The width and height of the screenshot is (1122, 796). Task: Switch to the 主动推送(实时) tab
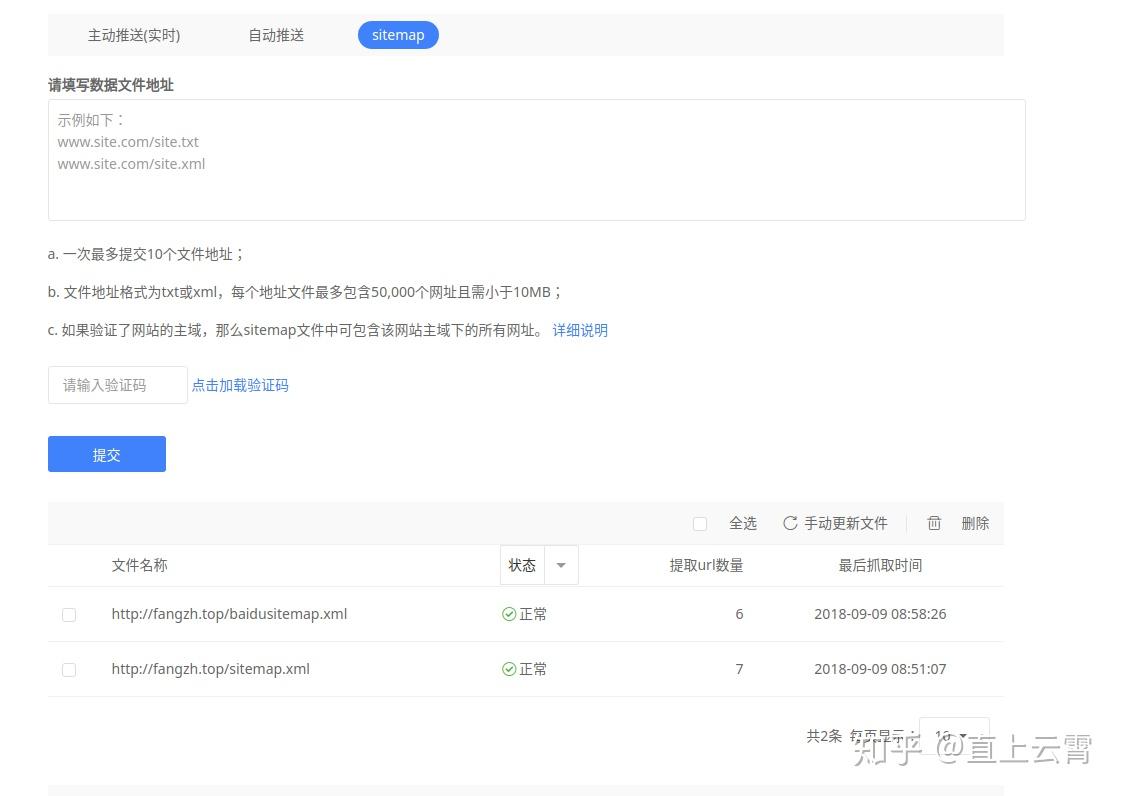pos(134,35)
